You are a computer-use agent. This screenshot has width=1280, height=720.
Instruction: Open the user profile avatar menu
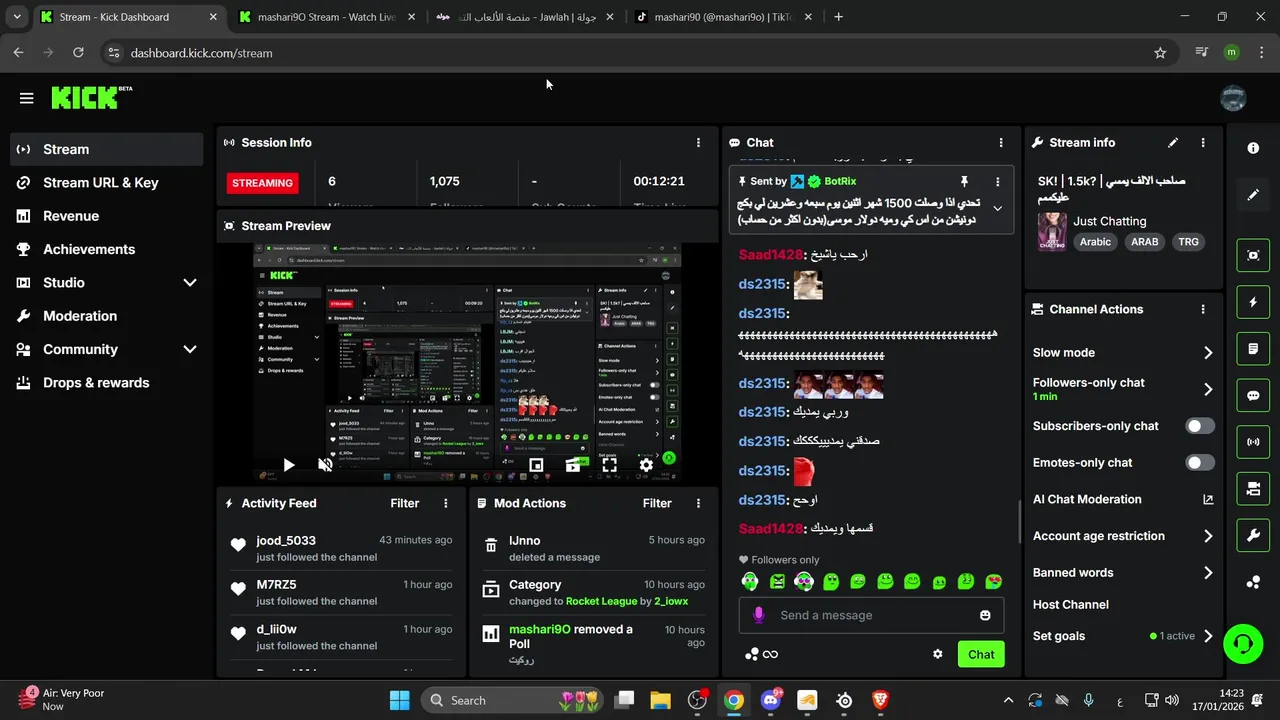pos(1233,98)
